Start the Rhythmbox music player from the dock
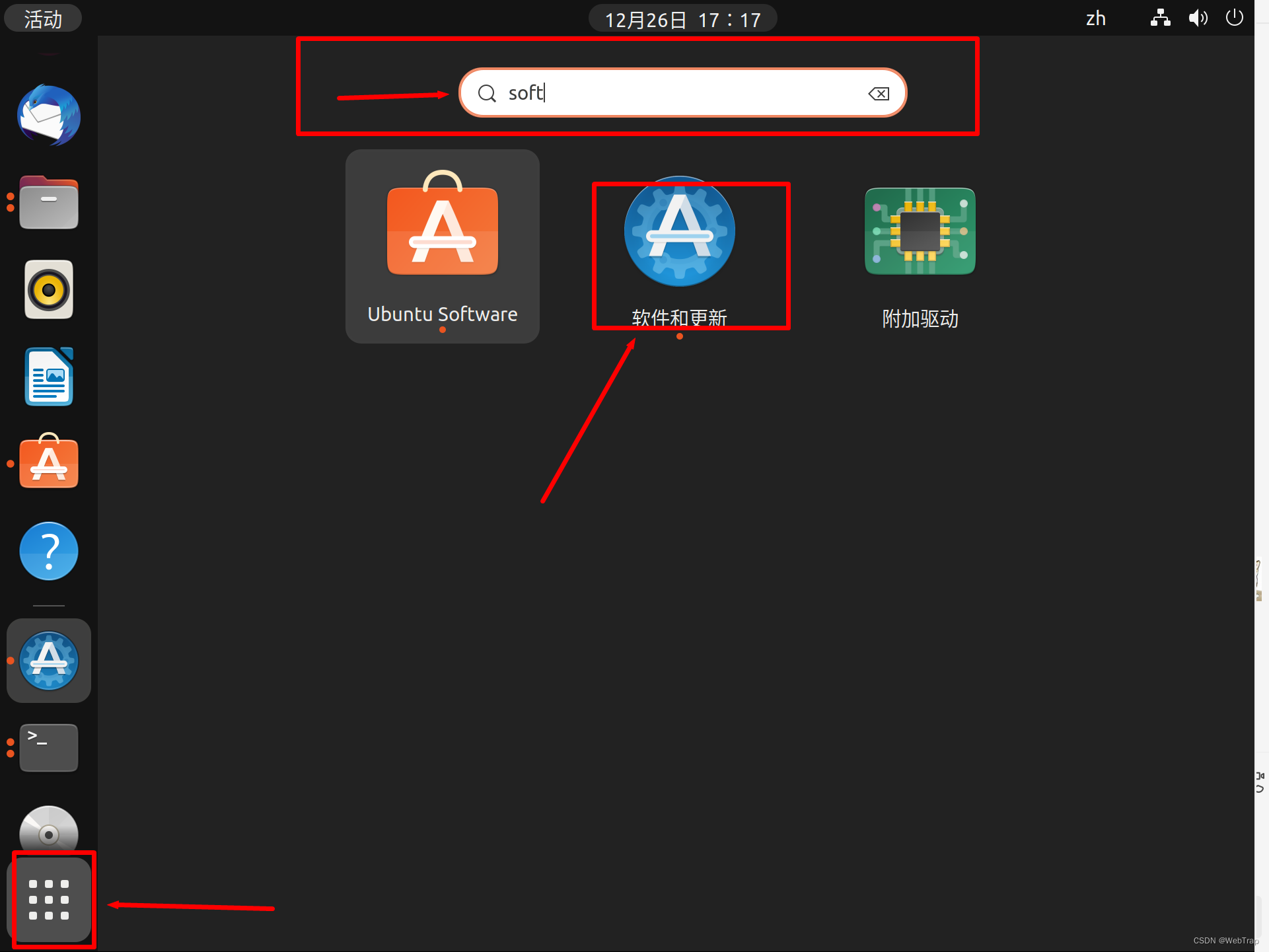This screenshot has width=1269, height=952. [x=48, y=289]
